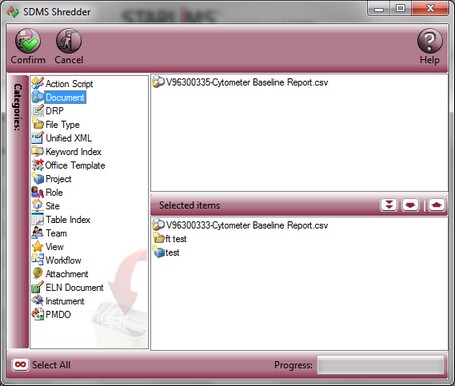455x386 pixels.
Task: Go to the Workflow category label
Action: [63, 260]
